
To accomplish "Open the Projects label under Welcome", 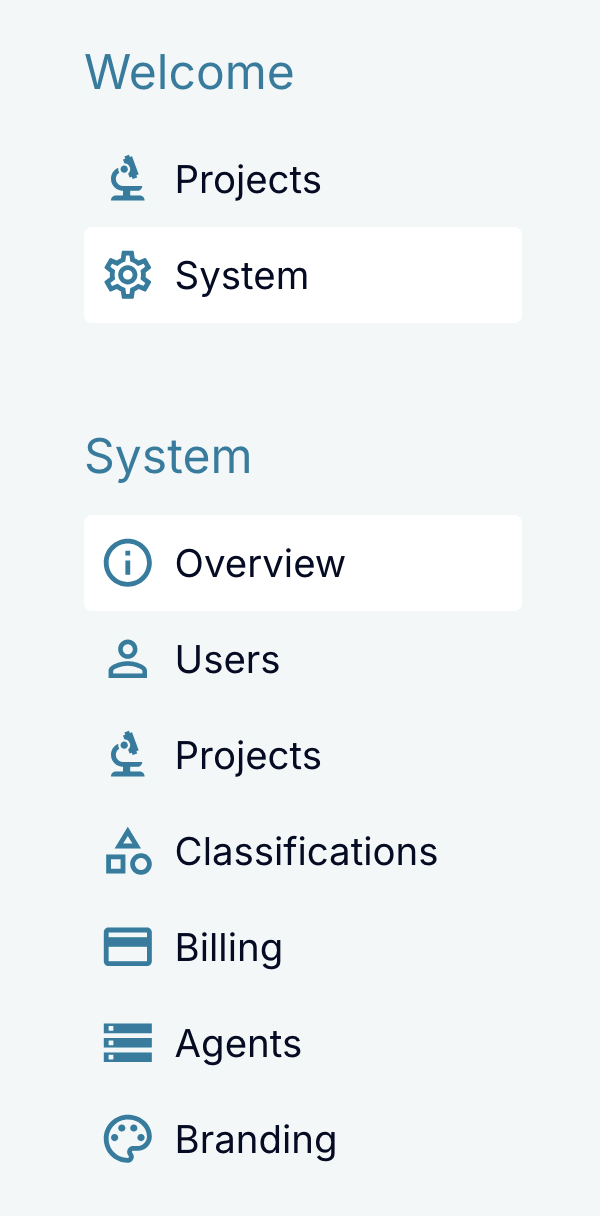I will click(248, 180).
